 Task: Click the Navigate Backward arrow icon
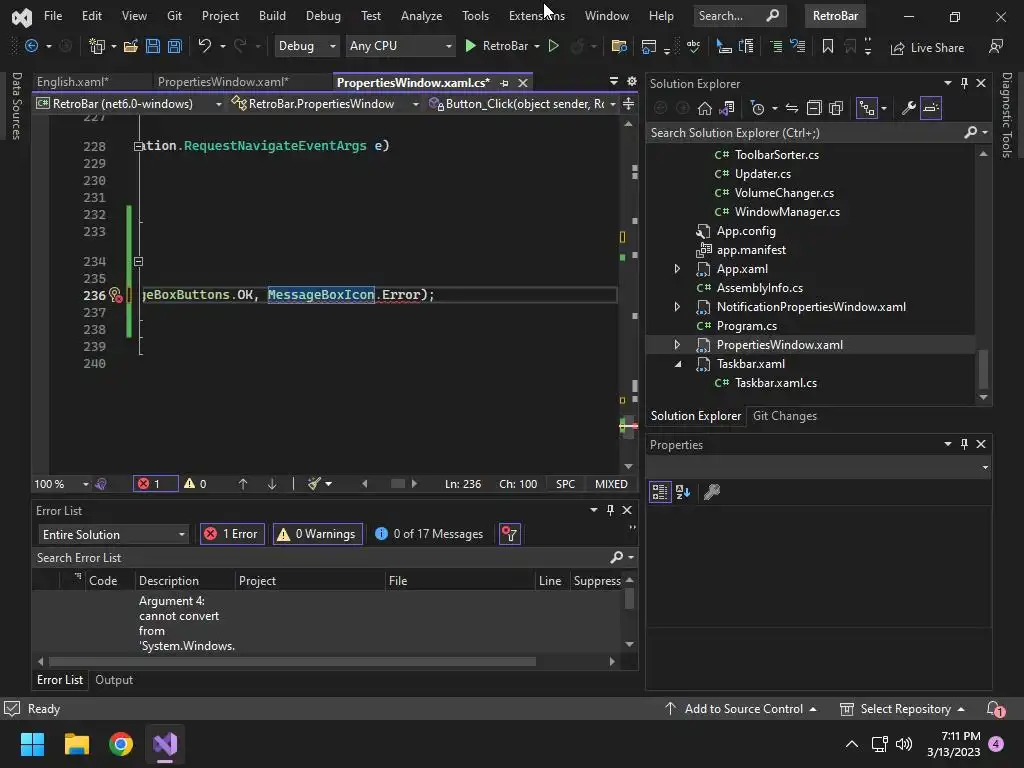pyautogui.click(x=31, y=46)
